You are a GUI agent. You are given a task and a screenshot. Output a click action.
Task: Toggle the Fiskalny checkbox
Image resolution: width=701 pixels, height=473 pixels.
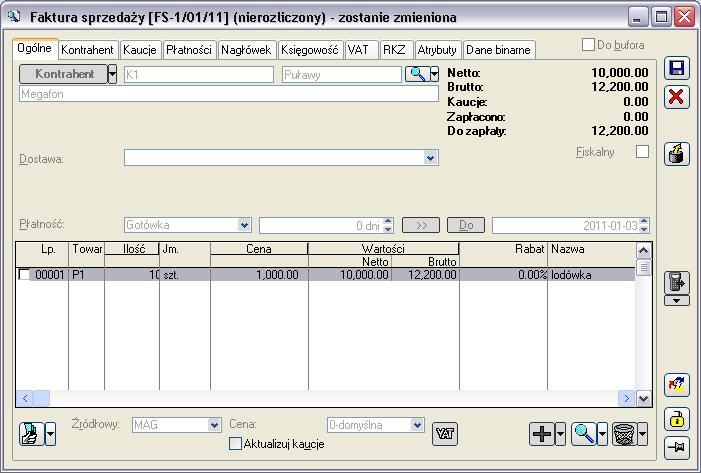(642, 152)
